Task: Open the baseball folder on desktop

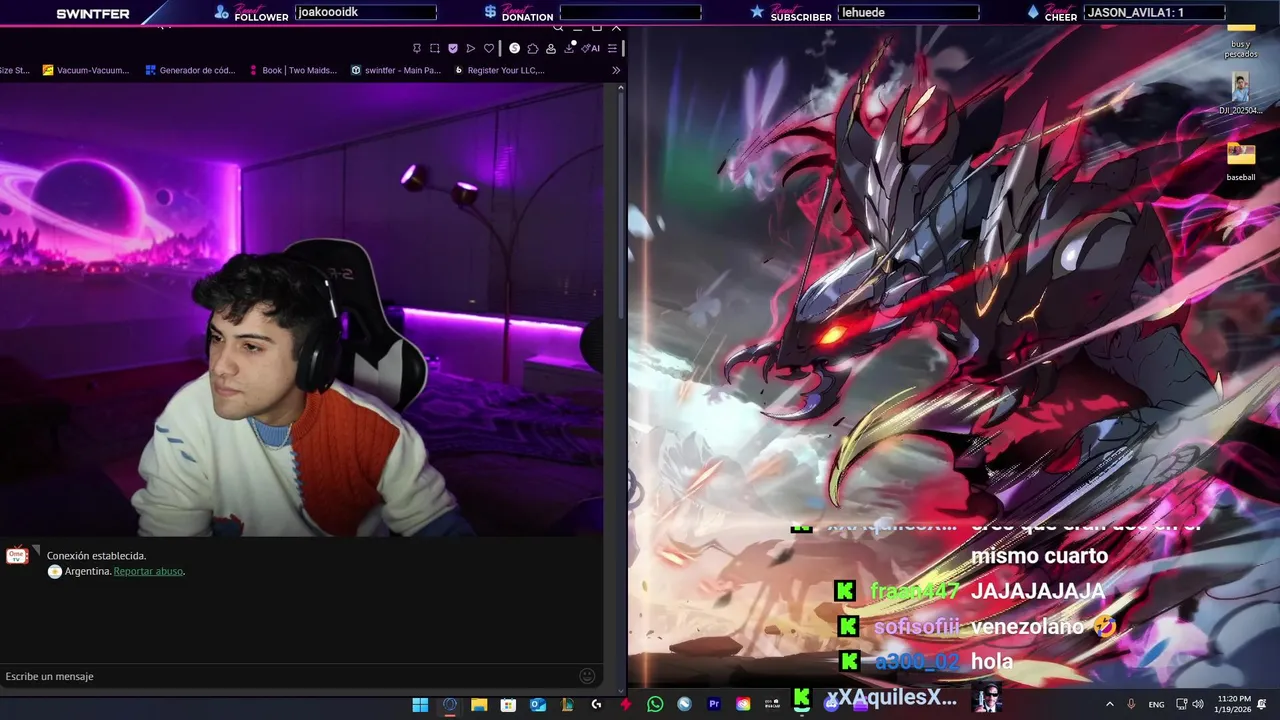Action: click(1241, 160)
